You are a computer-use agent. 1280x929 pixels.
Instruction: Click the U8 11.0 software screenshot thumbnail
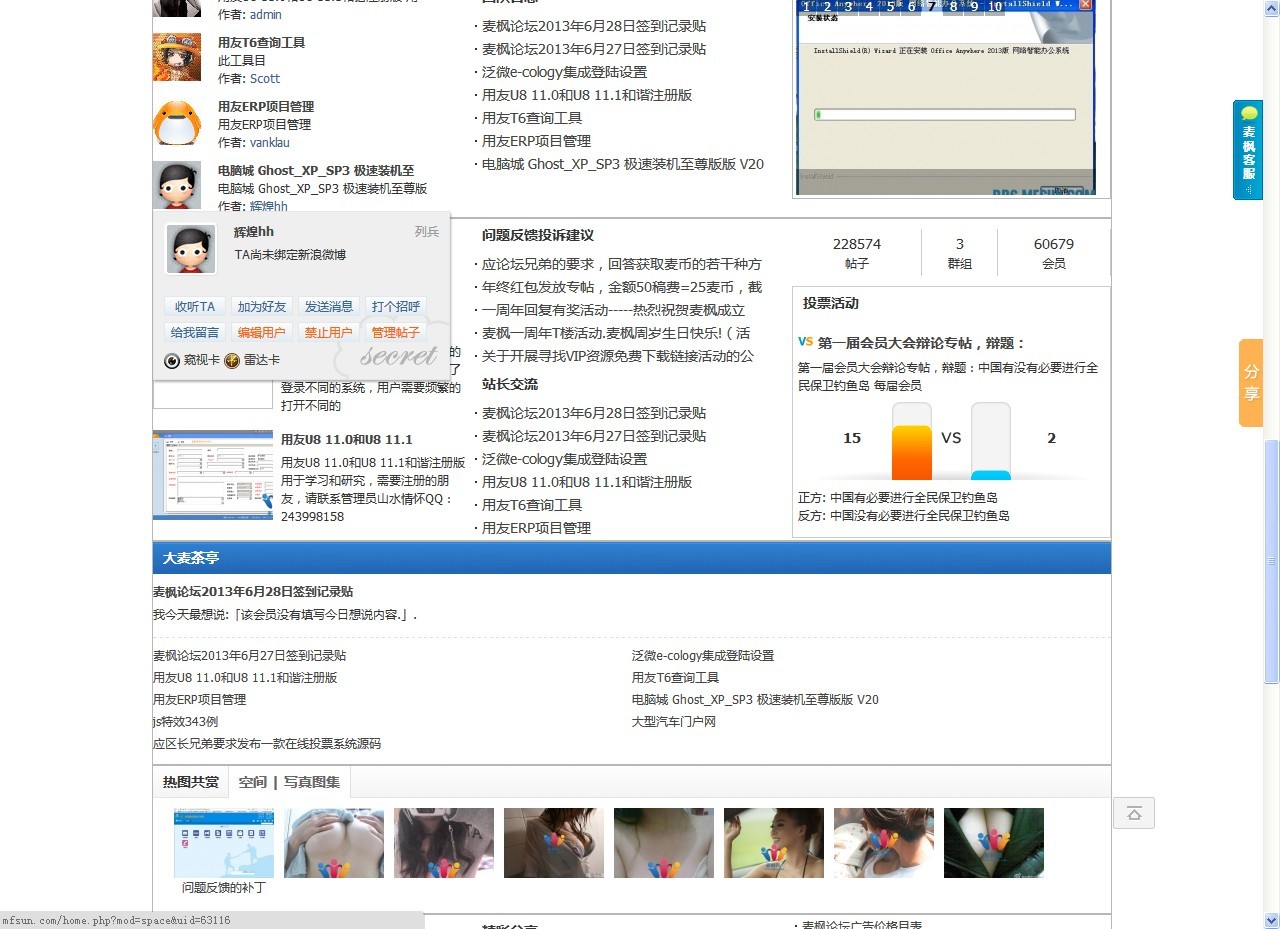tap(213, 475)
